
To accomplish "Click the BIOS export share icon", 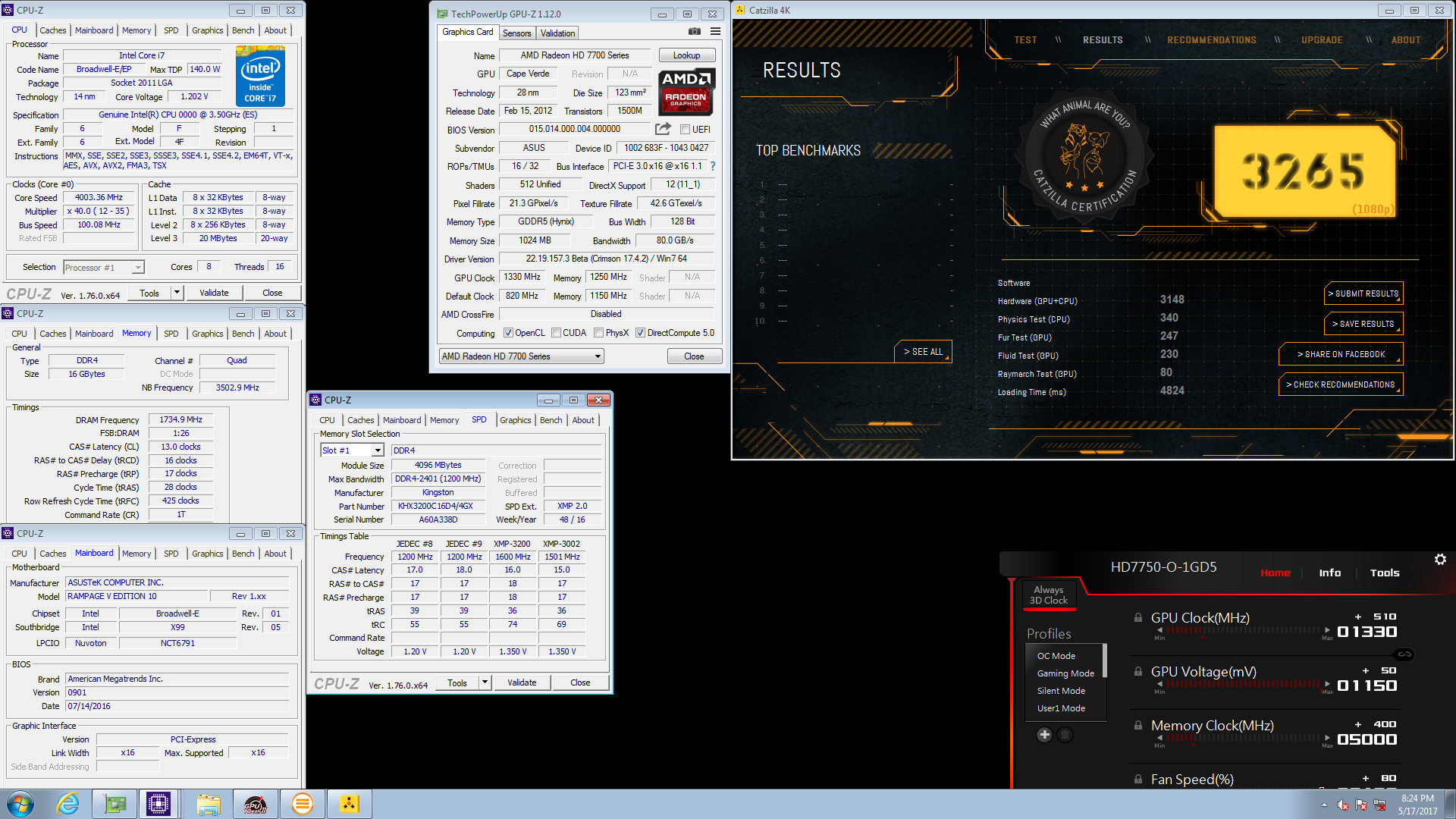I will 663,129.
